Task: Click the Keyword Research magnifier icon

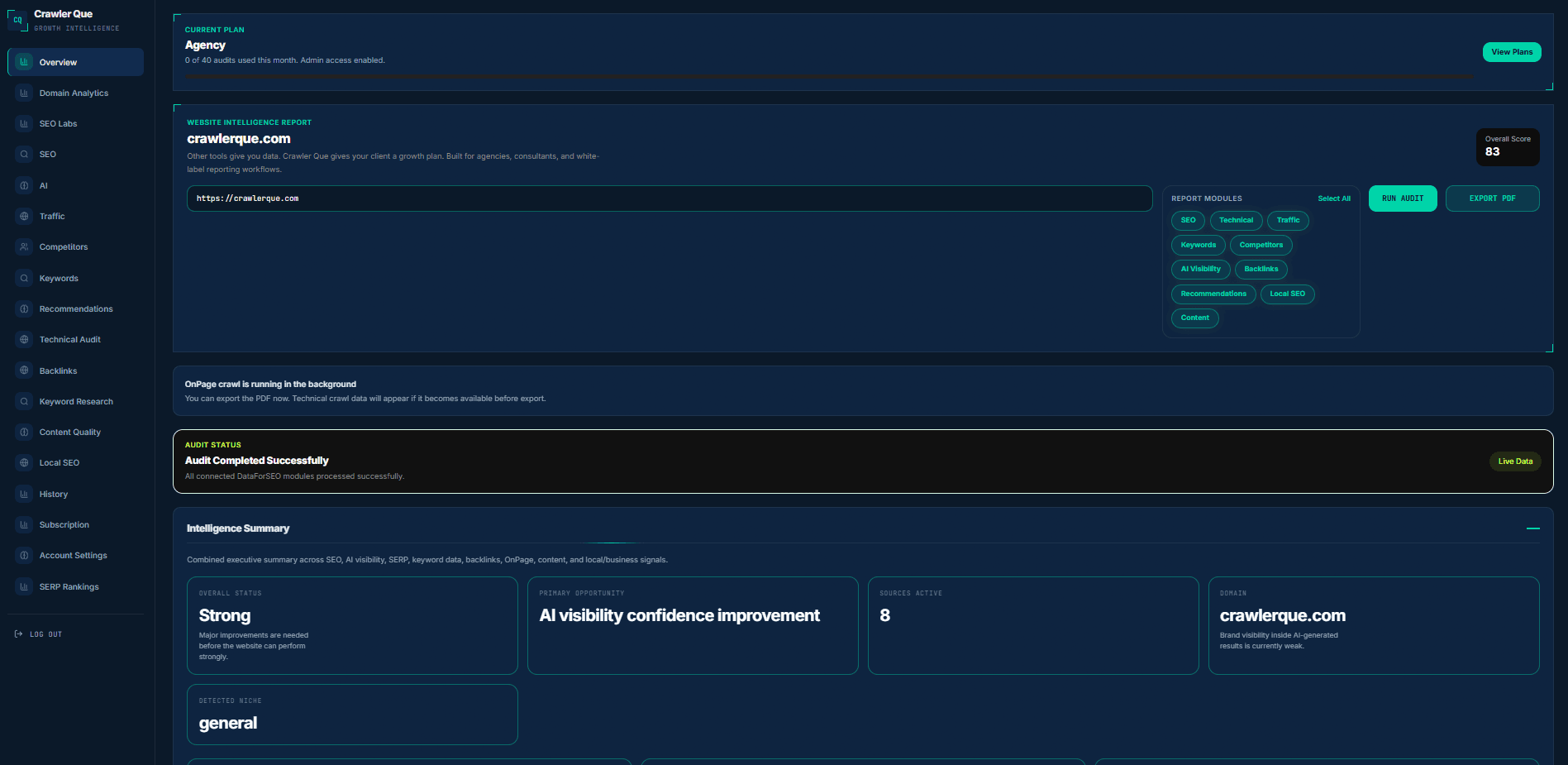Action: tap(24, 401)
